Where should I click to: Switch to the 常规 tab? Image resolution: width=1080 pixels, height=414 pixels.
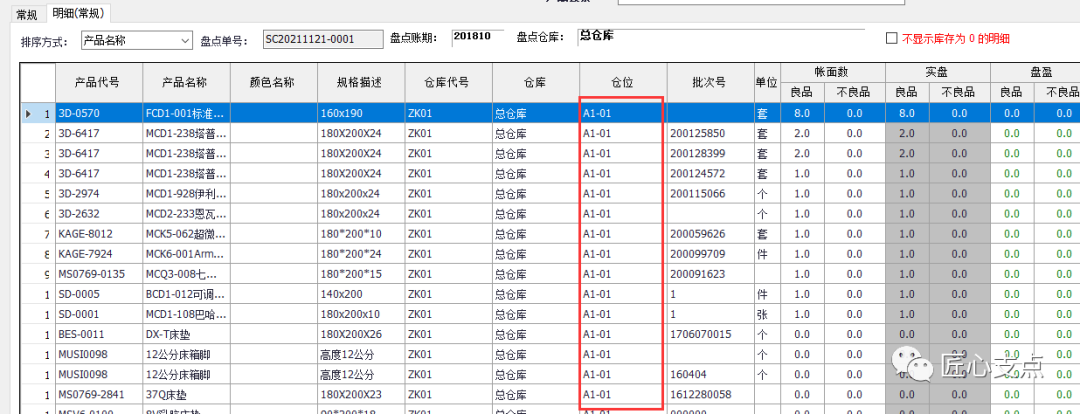point(26,14)
